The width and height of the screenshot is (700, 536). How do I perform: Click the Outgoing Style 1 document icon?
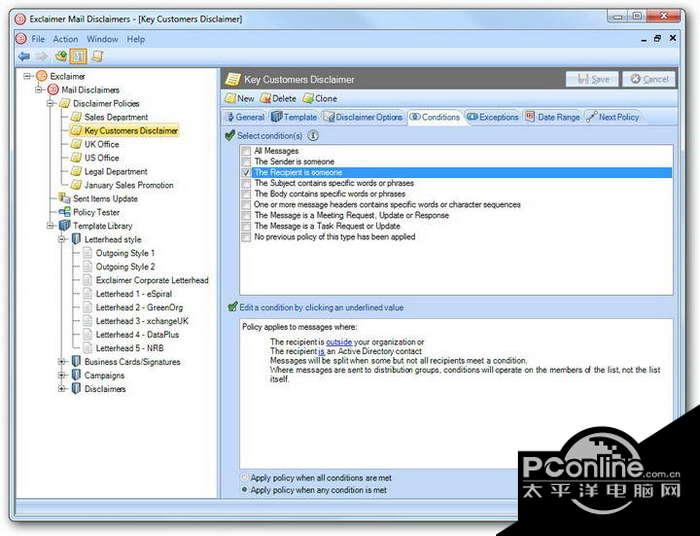tap(88, 253)
